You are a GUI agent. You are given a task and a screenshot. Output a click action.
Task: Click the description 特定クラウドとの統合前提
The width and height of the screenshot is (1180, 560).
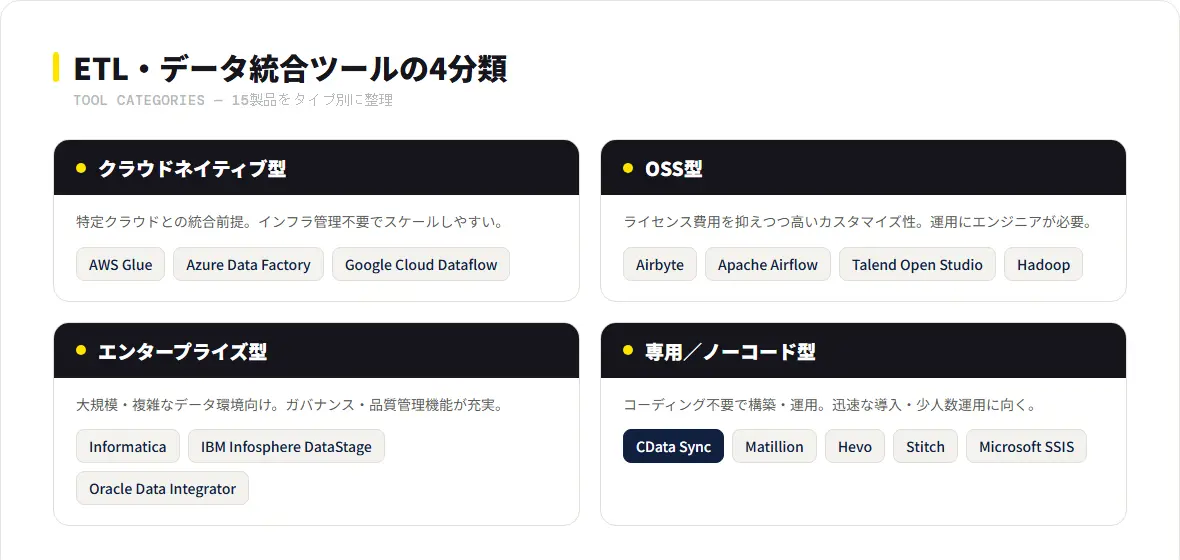tap(290, 223)
